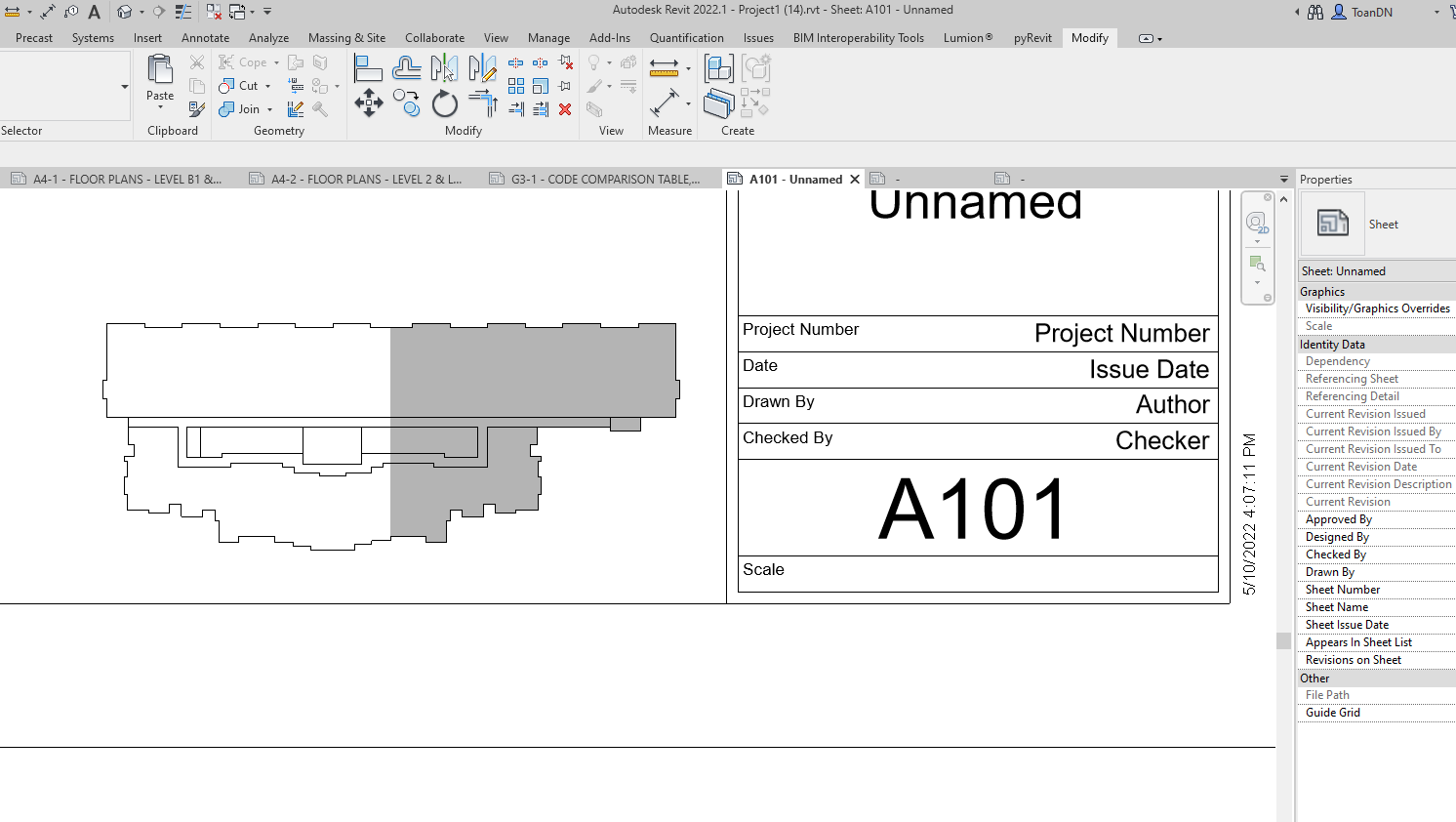The height and width of the screenshot is (822, 1456).
Task: Select the Copy tool
Action: 406,103
